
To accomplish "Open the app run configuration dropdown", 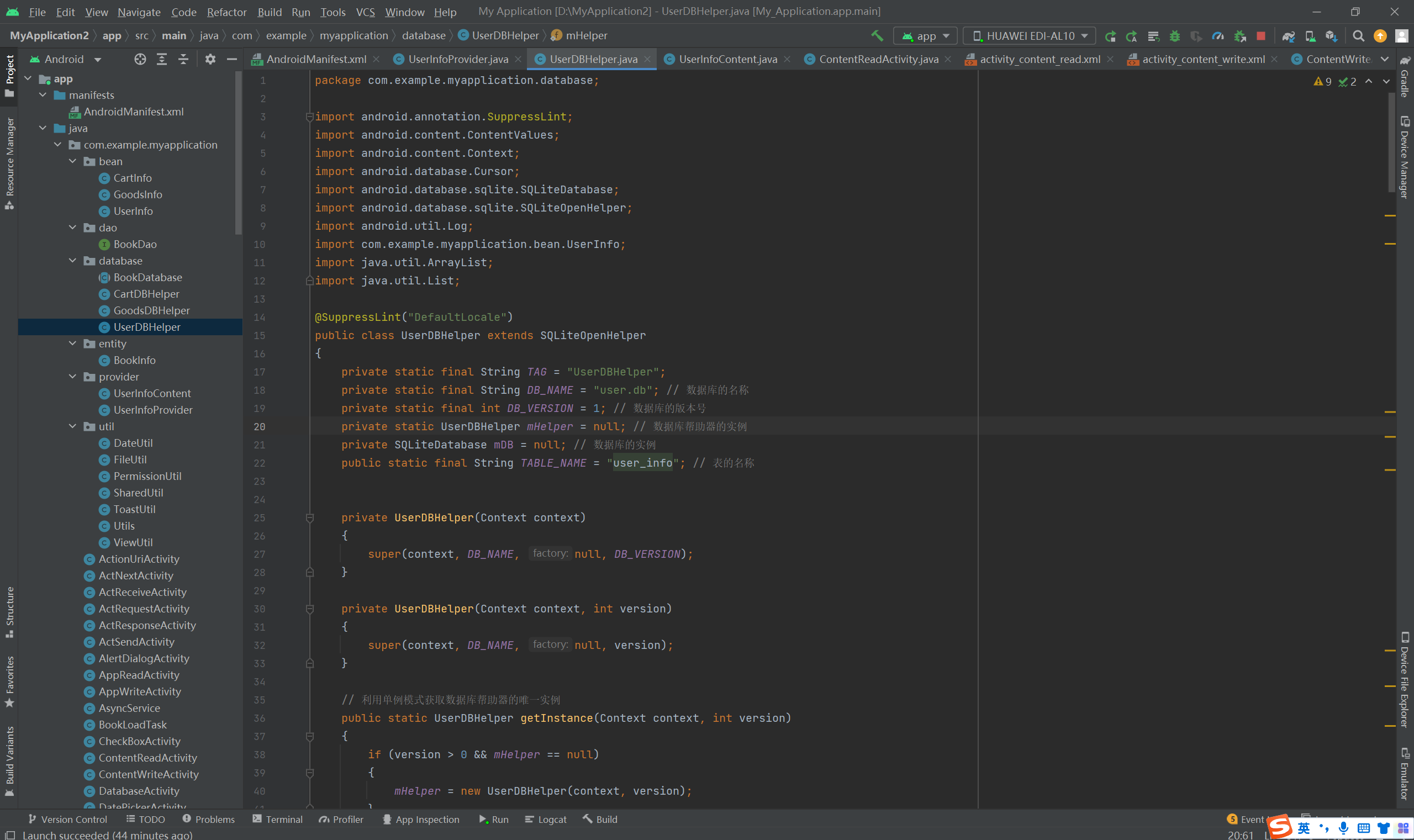I will (x=926, y=36).
